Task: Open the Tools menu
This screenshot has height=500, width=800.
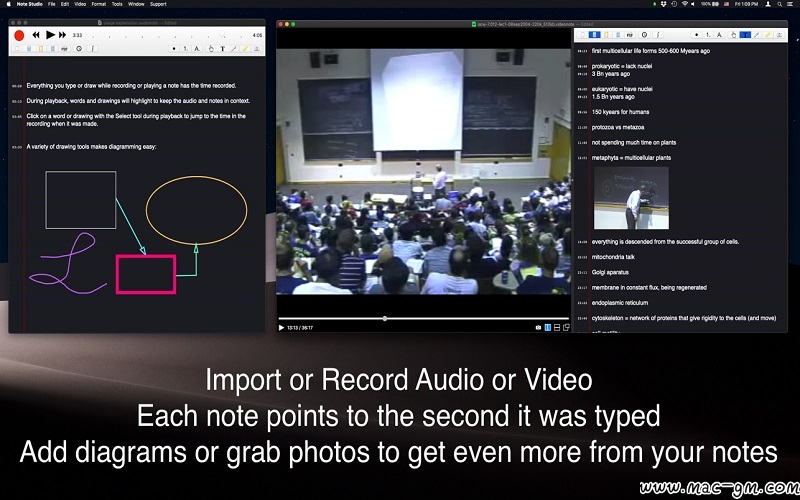Action: click(x=117, y=4)
